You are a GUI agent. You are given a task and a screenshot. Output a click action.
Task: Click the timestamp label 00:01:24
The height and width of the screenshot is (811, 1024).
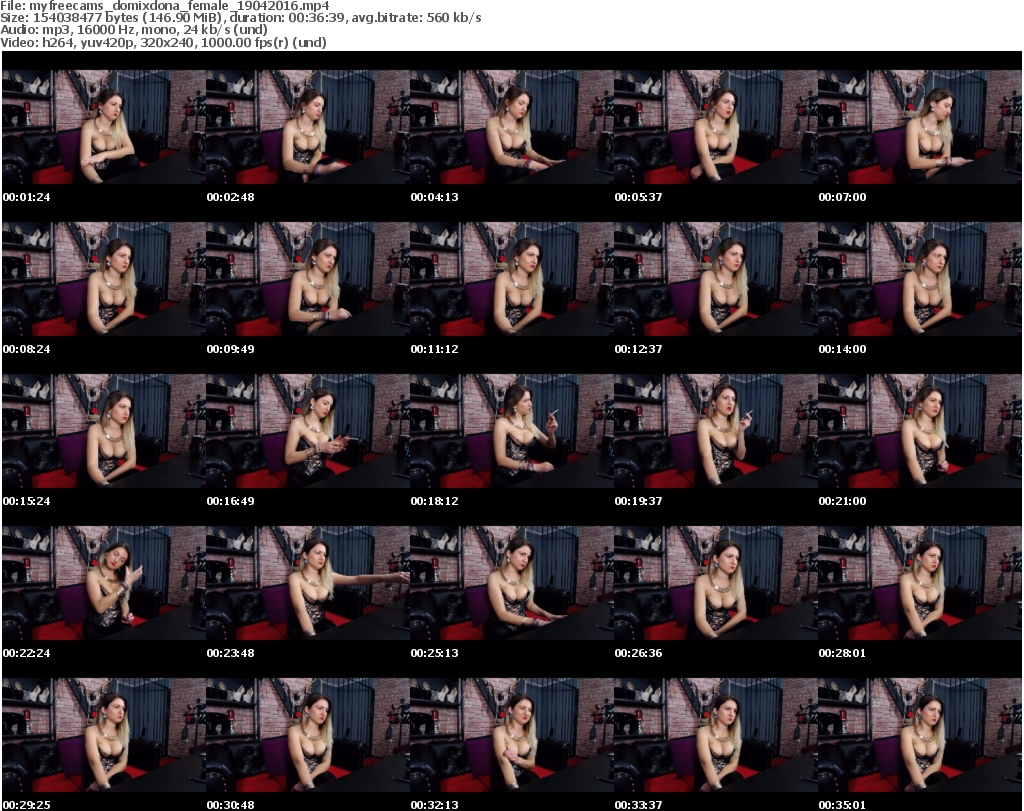[x=26, y=197]
